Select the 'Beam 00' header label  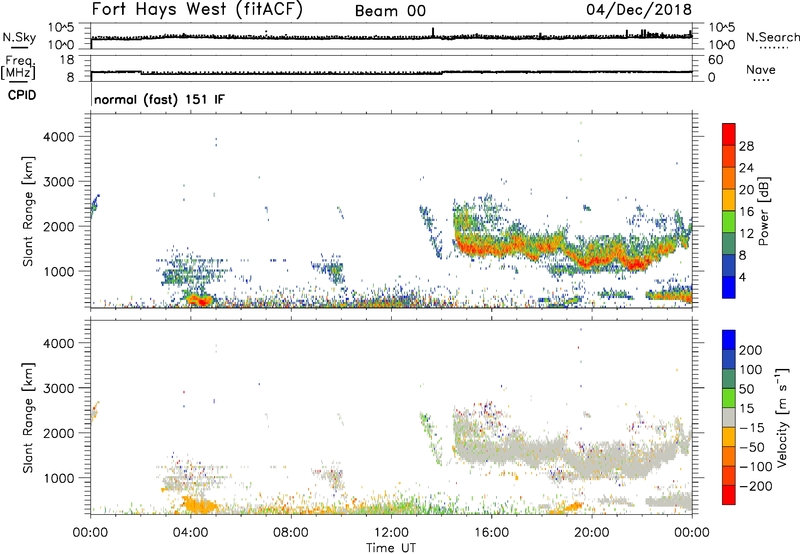click(390, 11)
